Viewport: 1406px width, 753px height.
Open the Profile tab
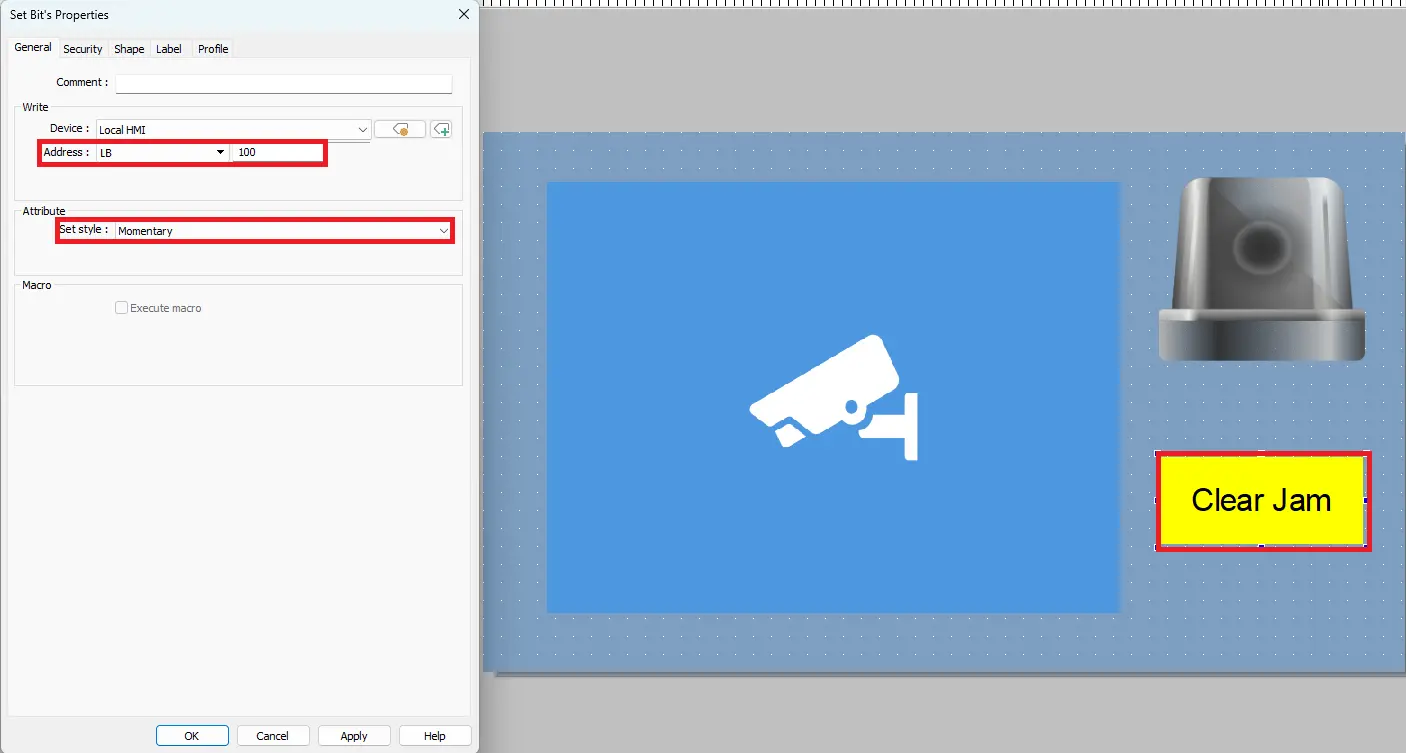213,49
